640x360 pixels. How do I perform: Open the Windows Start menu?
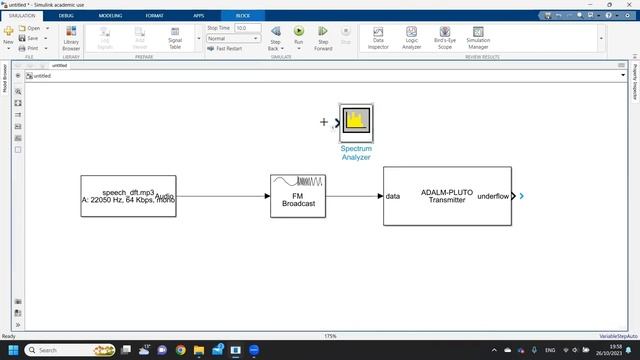pyautogui.click(x=13, y=350)
